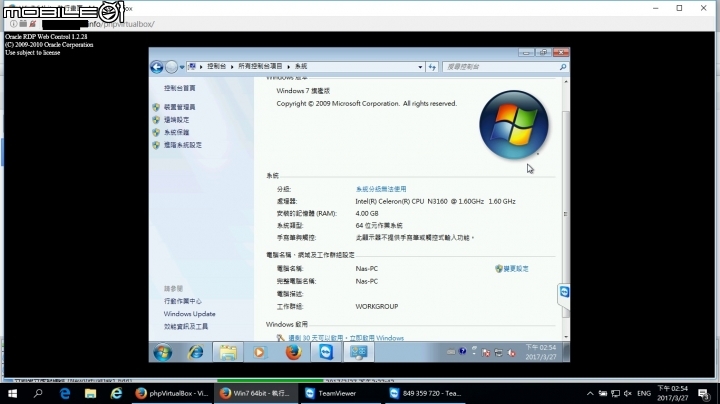
Task: Open the Windows 7 Start orb
Action: point(163,353)
